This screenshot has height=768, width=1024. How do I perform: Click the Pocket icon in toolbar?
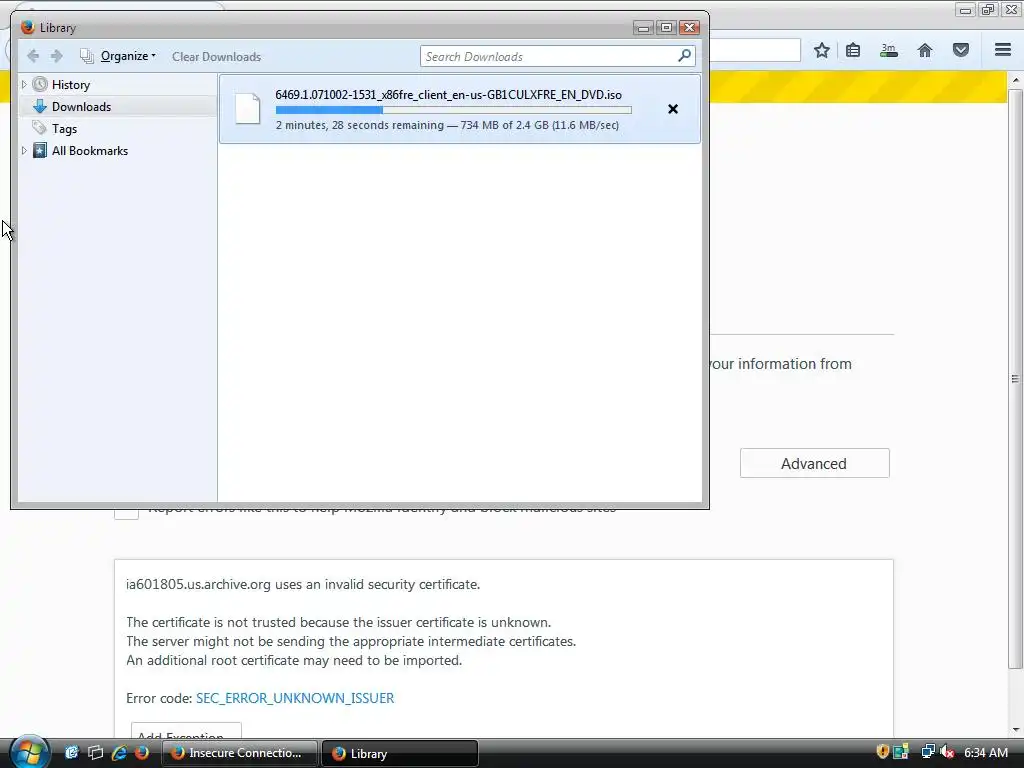(961, 50)
